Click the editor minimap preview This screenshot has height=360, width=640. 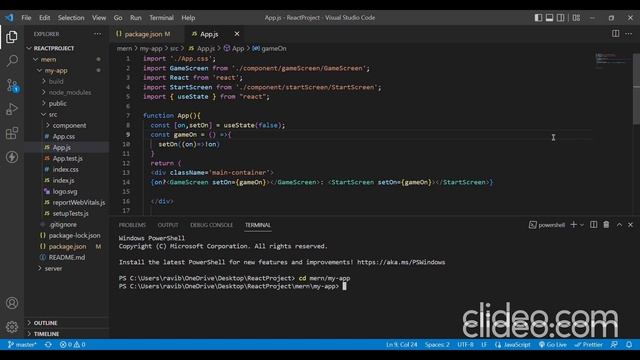pos(611,61)
